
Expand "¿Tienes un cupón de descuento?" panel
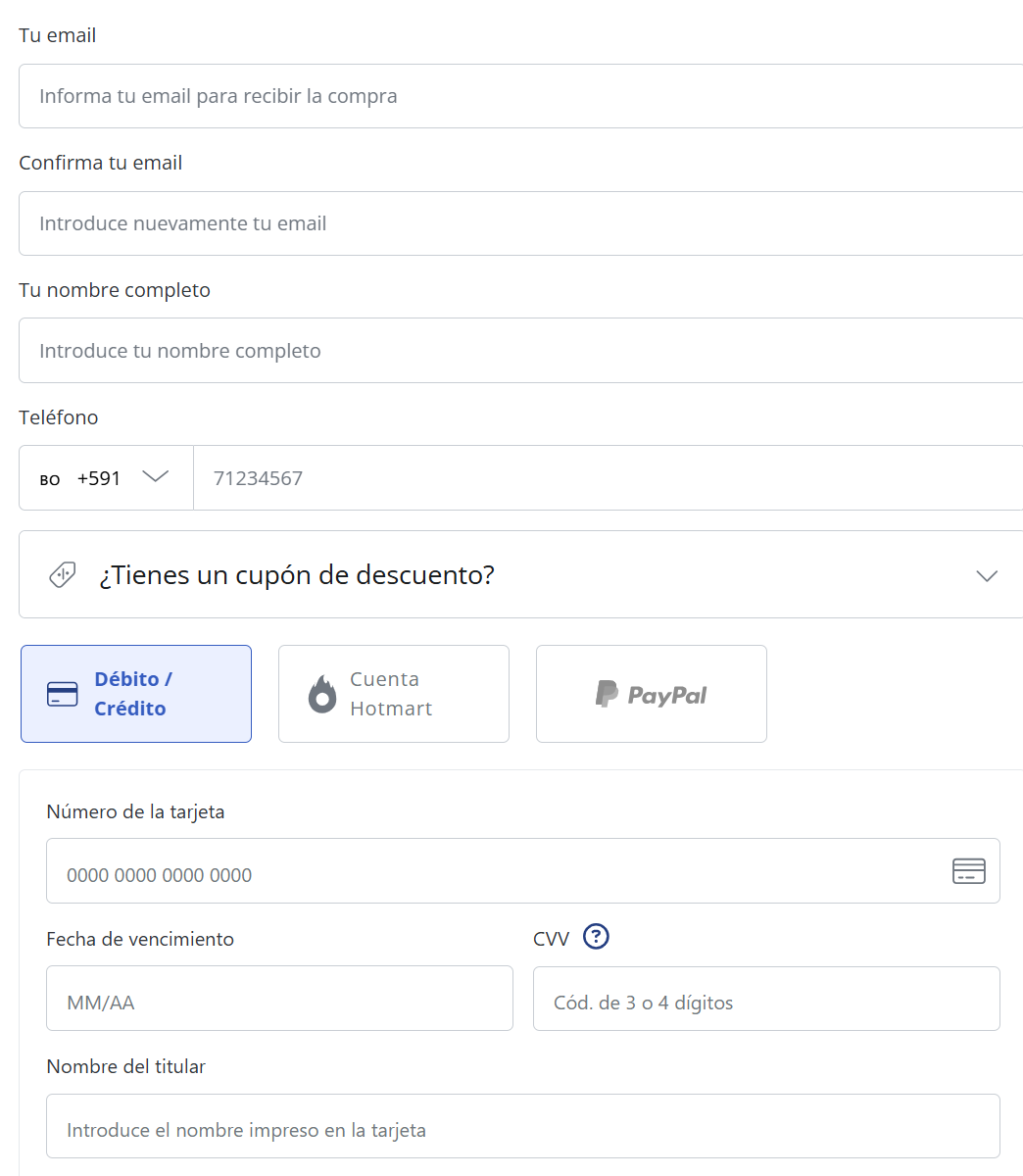296,575
